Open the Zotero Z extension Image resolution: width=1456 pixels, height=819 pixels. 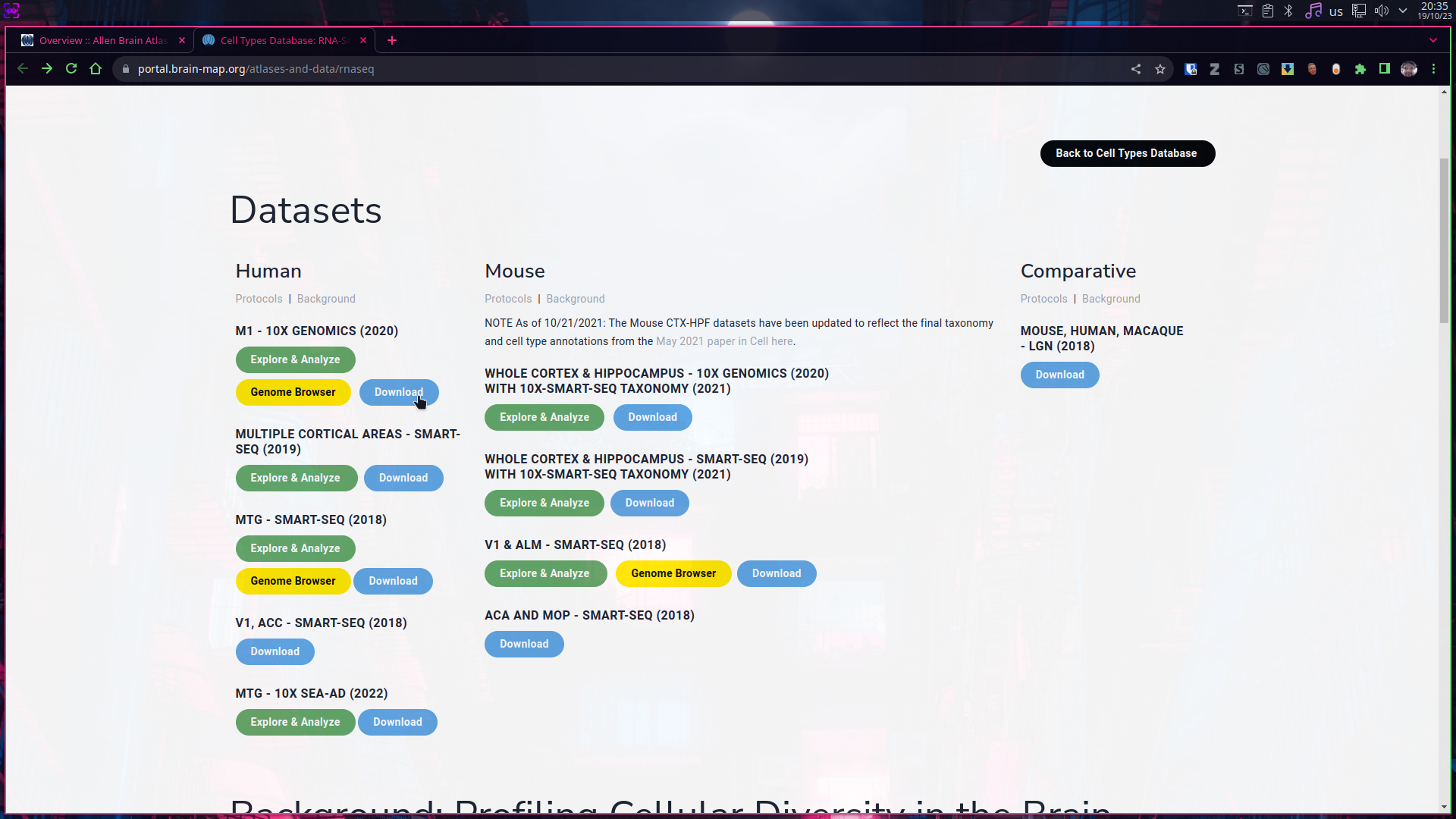(x=1214, y=69)
